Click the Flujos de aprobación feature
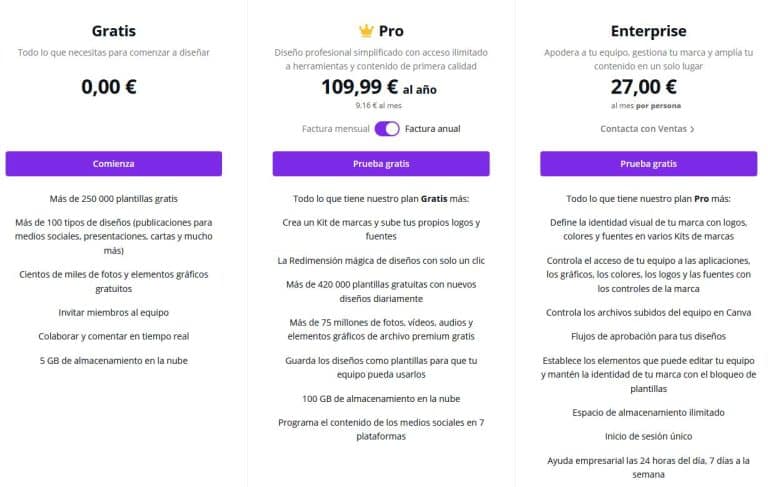Viewport: 768px width, 487px height. (x=647, y=337)
